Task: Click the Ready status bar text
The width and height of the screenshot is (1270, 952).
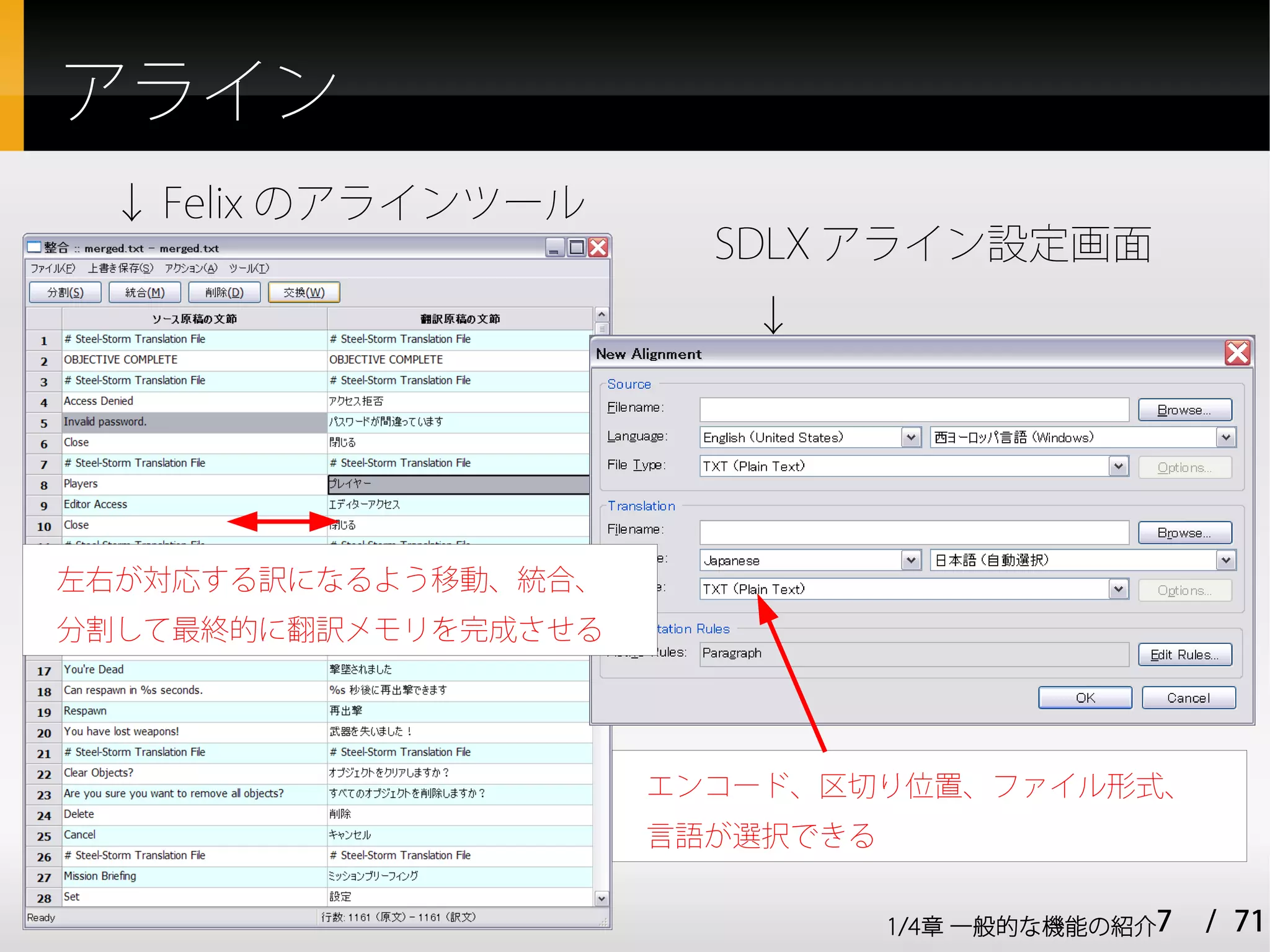Action: 41,918
